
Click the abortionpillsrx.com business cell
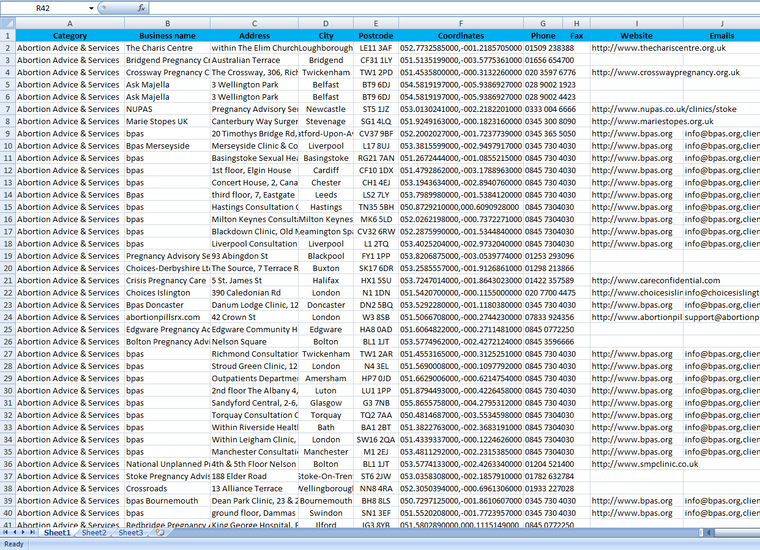[x=167, y=317]
